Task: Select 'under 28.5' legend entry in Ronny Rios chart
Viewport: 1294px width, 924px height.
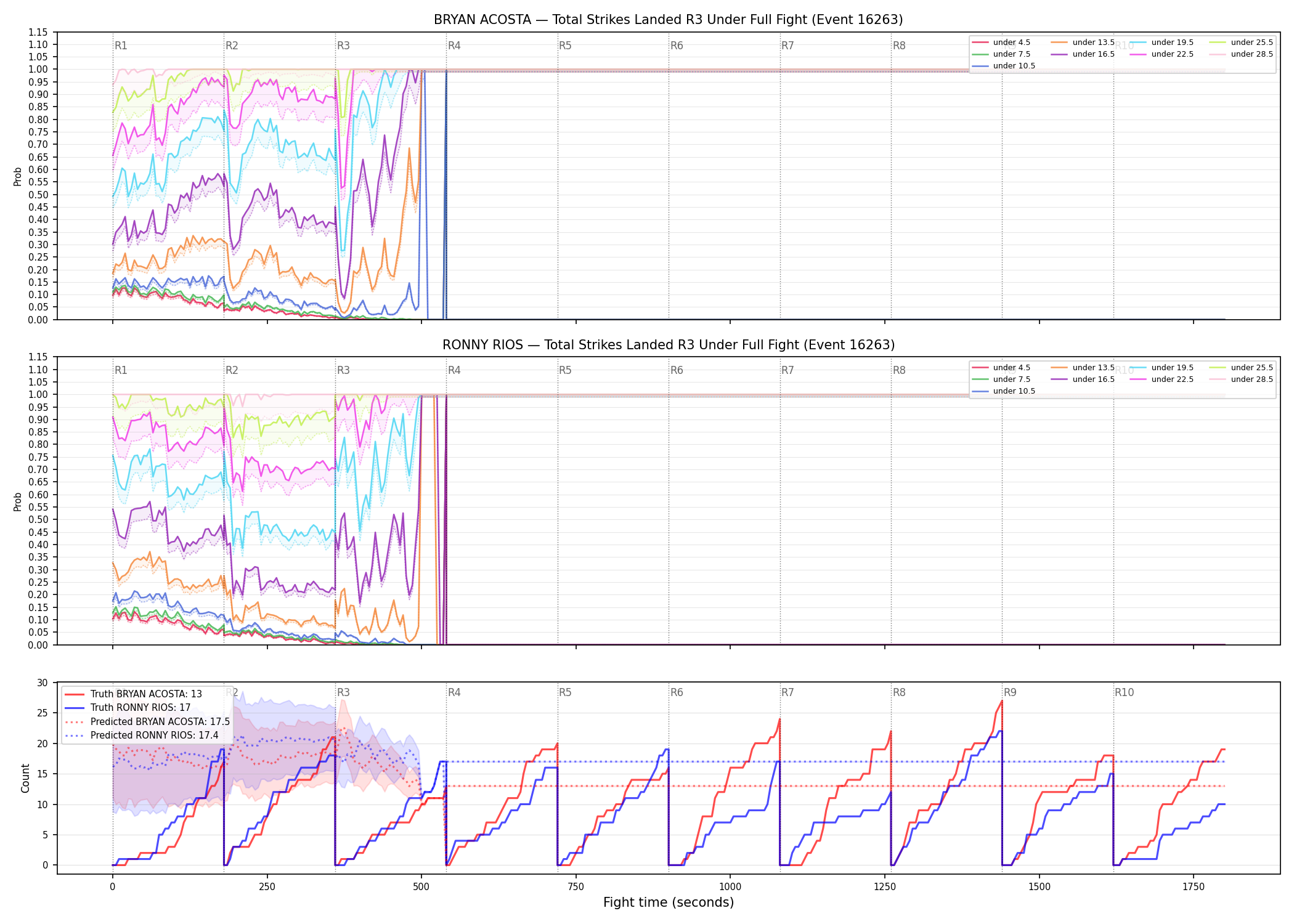Action: click(1241, 379)
